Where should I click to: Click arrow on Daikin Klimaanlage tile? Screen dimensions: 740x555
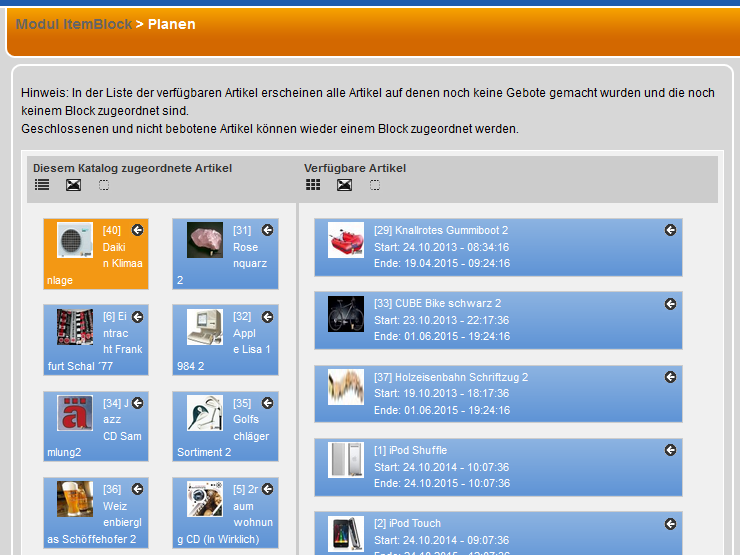(137, 230)
